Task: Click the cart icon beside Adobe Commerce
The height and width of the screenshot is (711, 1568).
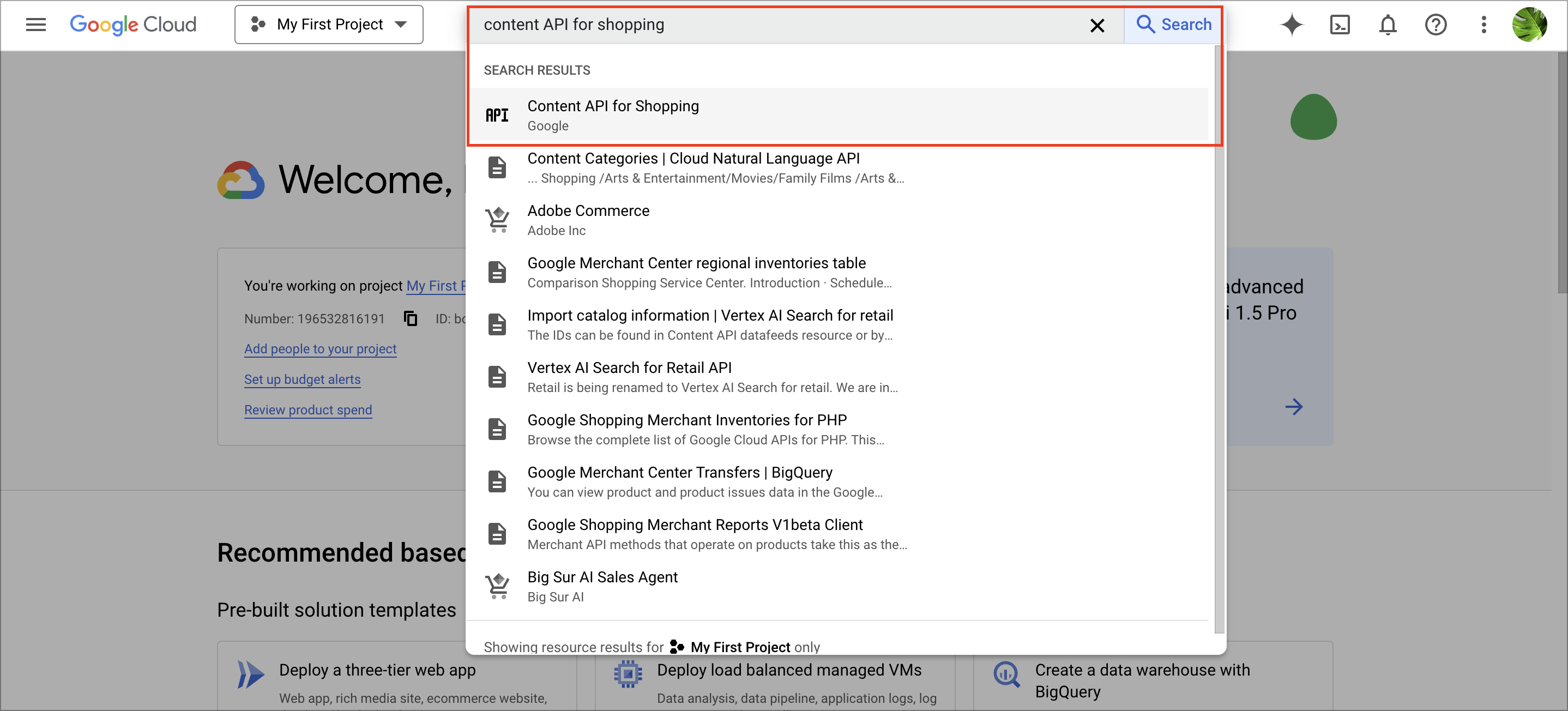Action: (497, 220)
